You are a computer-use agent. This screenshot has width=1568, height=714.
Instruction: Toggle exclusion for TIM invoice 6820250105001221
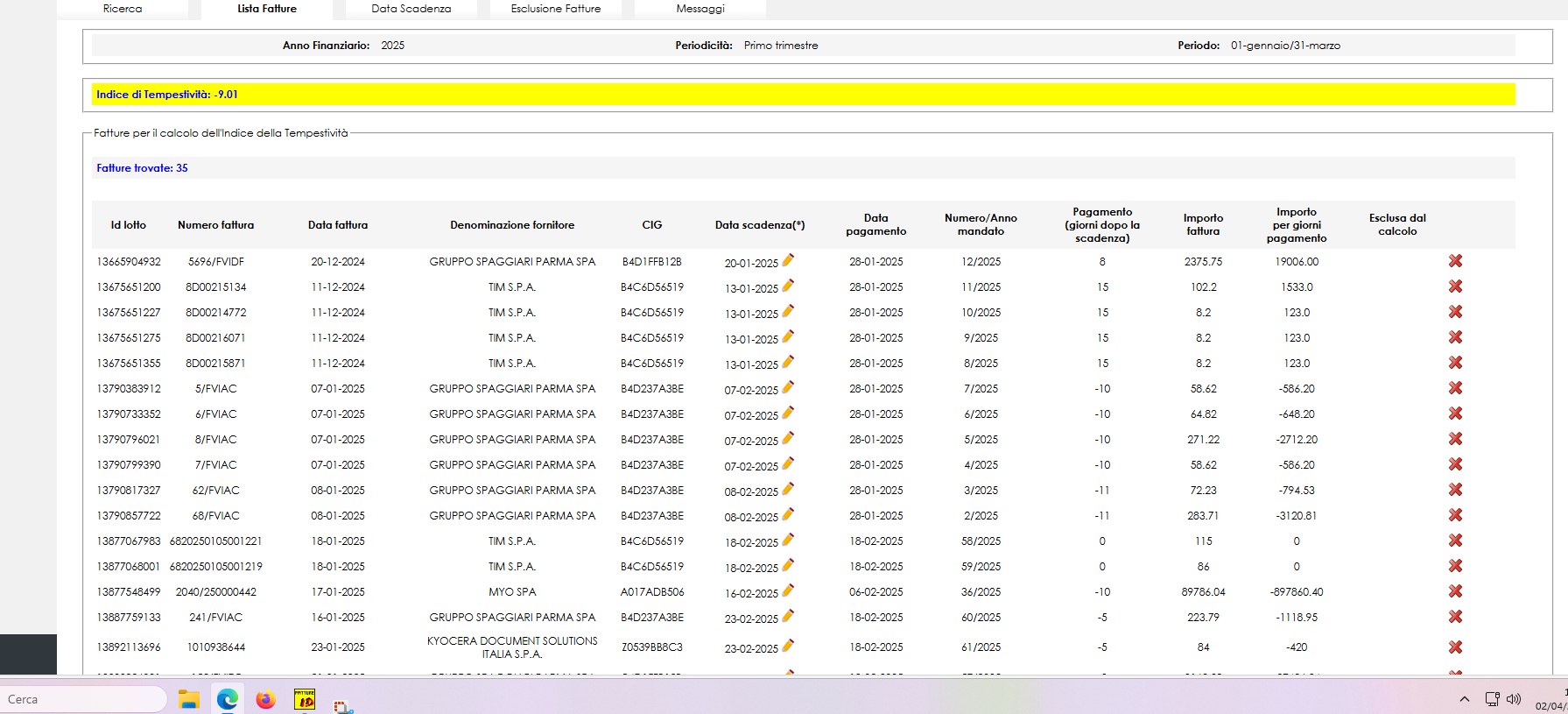click(x=1455, y=541)
